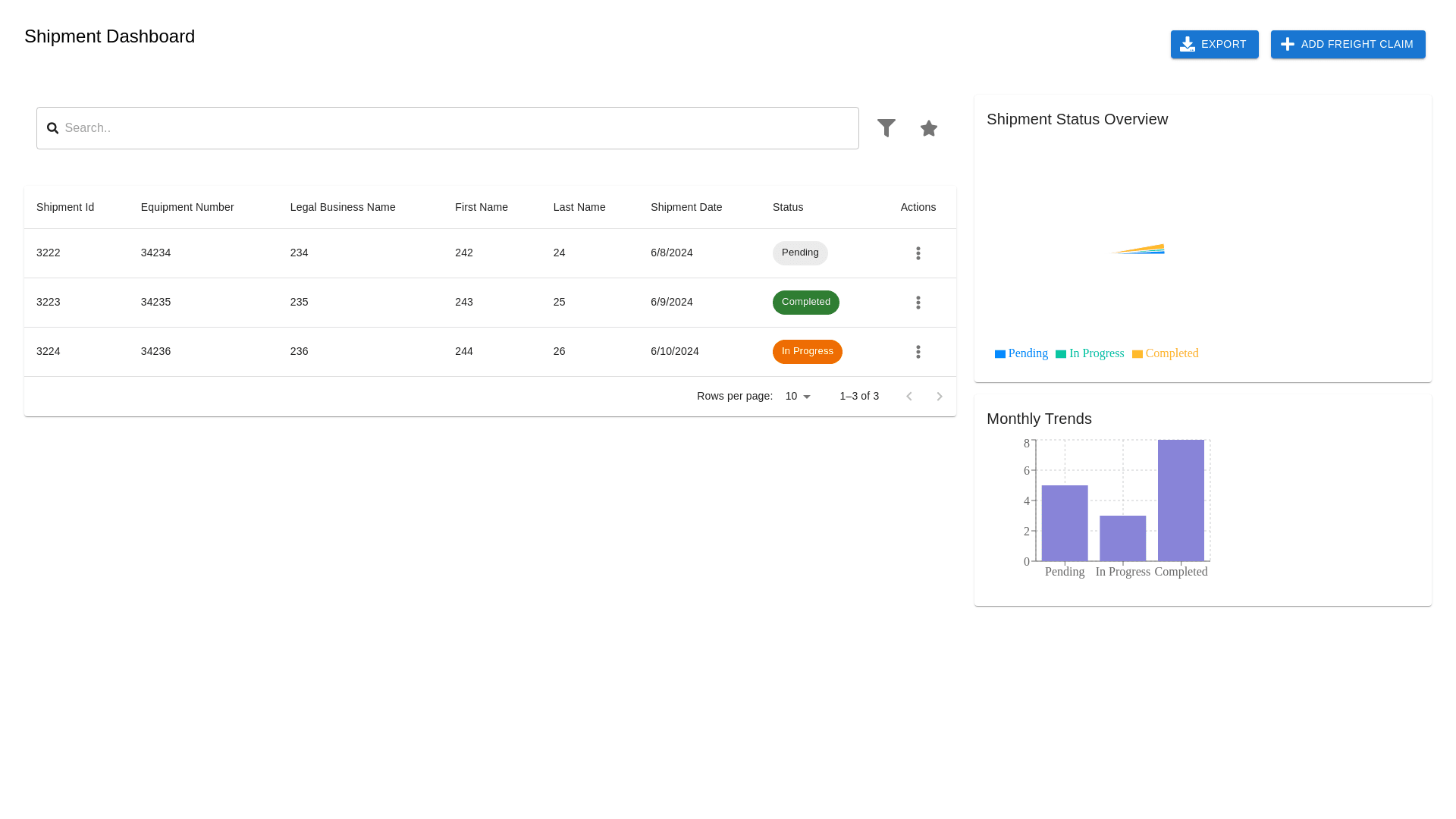Image resolution: width=1456 pixels, height=819 pixels.
Task: Click the filter funnel icon
Action: [886, 128]
